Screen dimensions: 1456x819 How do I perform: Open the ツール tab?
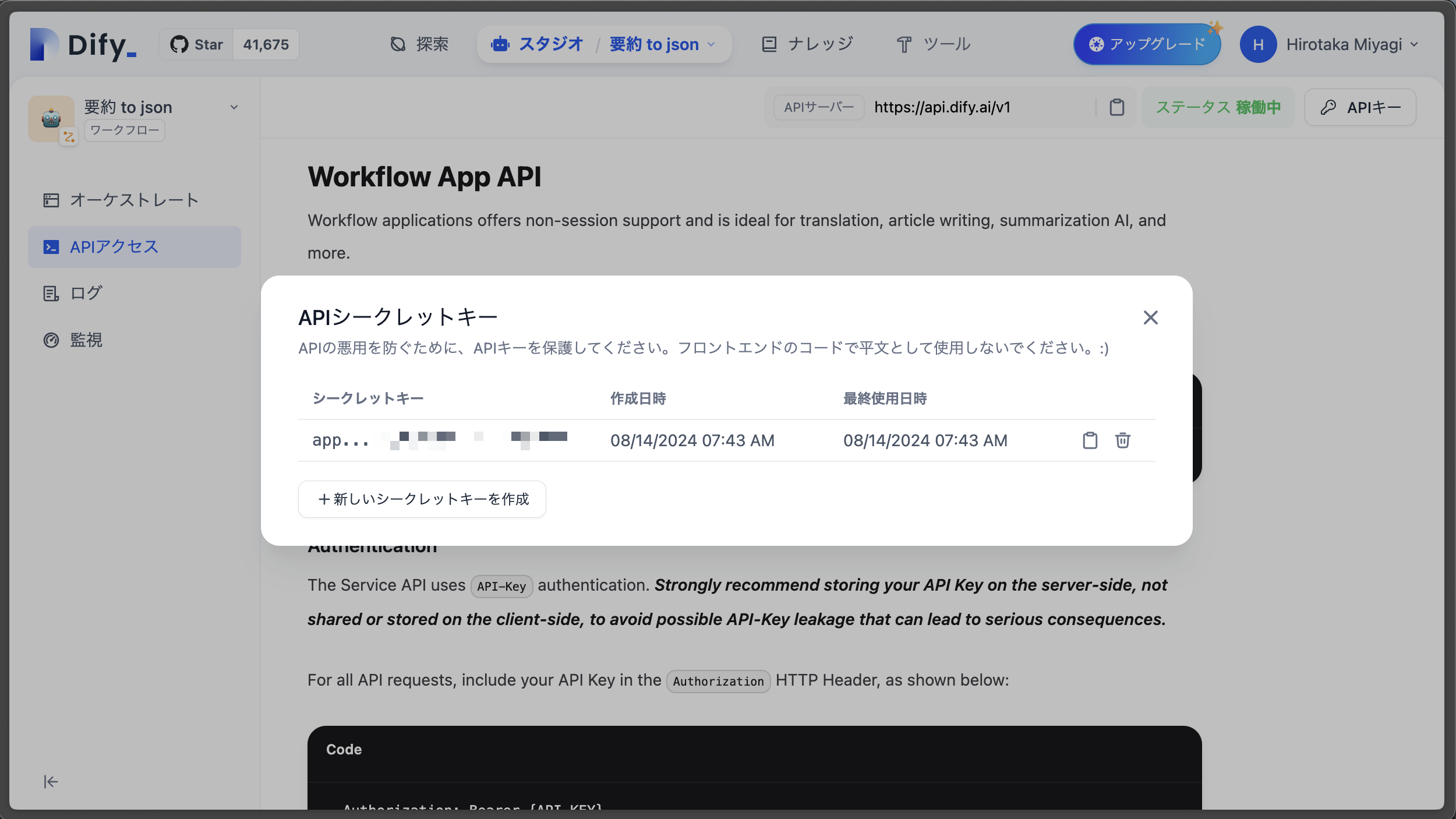(x=933, y=44)
